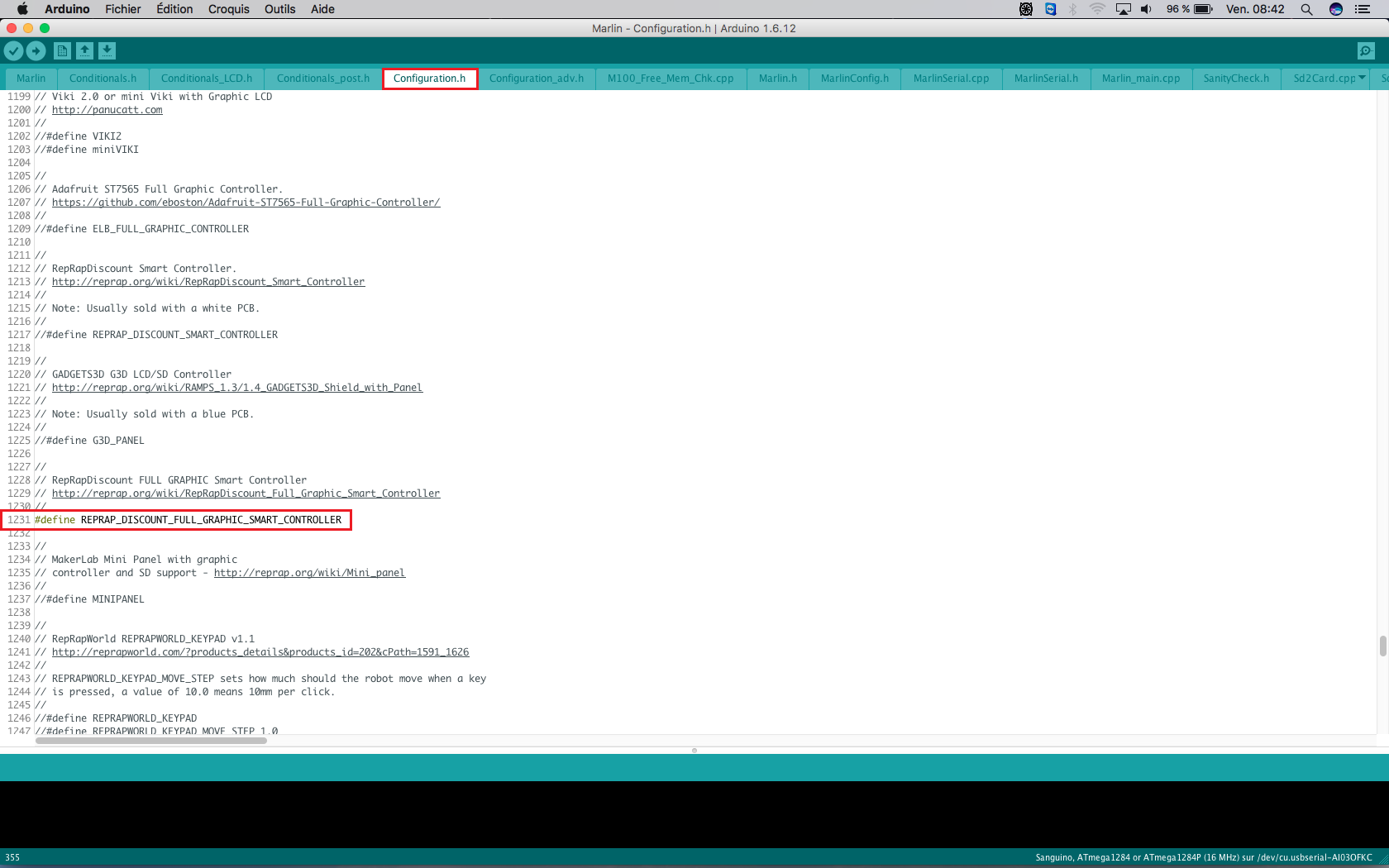Click the battery status icon
This screenshot has width=1389, height=868.
coord(1203,9)
